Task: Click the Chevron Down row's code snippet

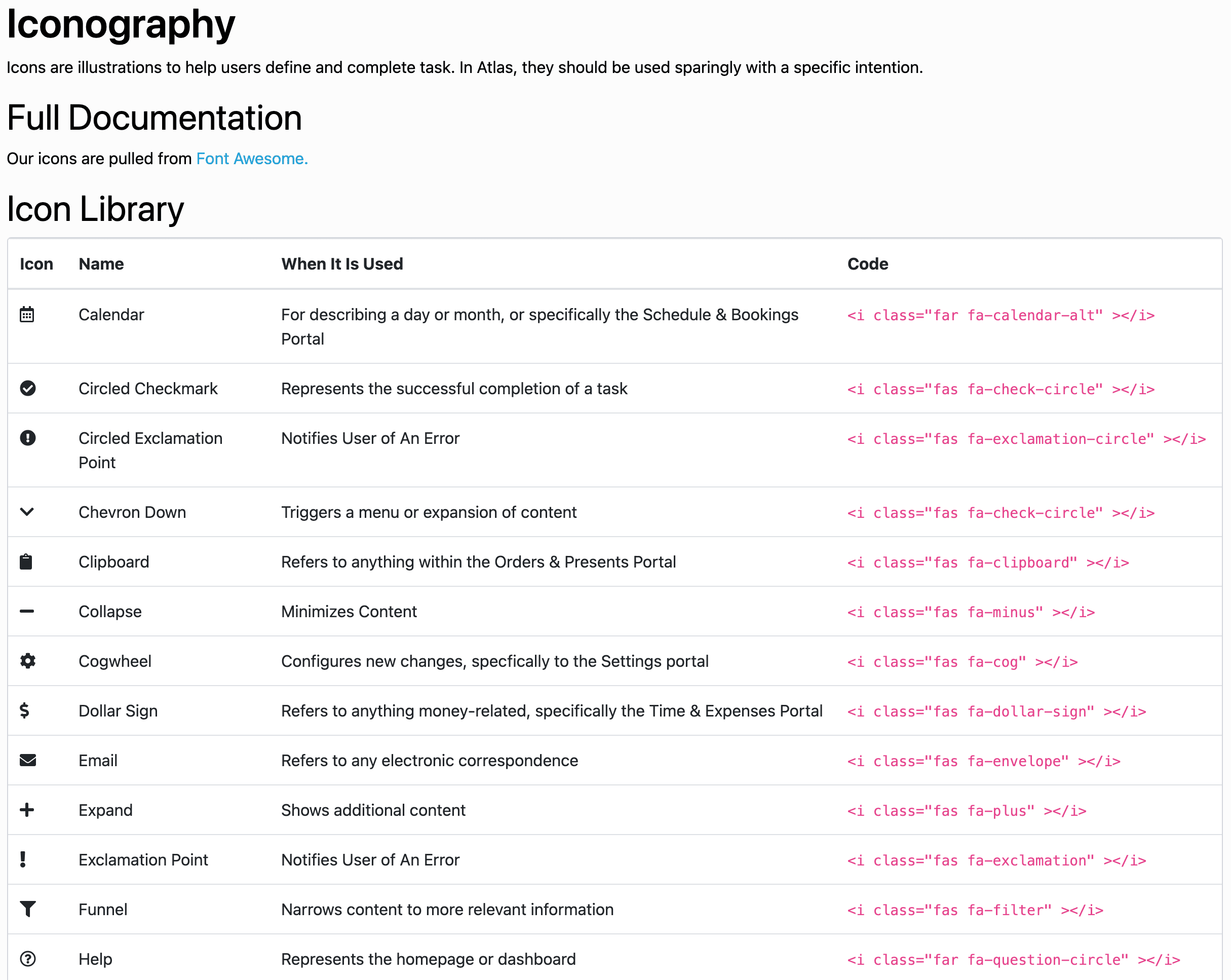Action: click(1001, 513)
